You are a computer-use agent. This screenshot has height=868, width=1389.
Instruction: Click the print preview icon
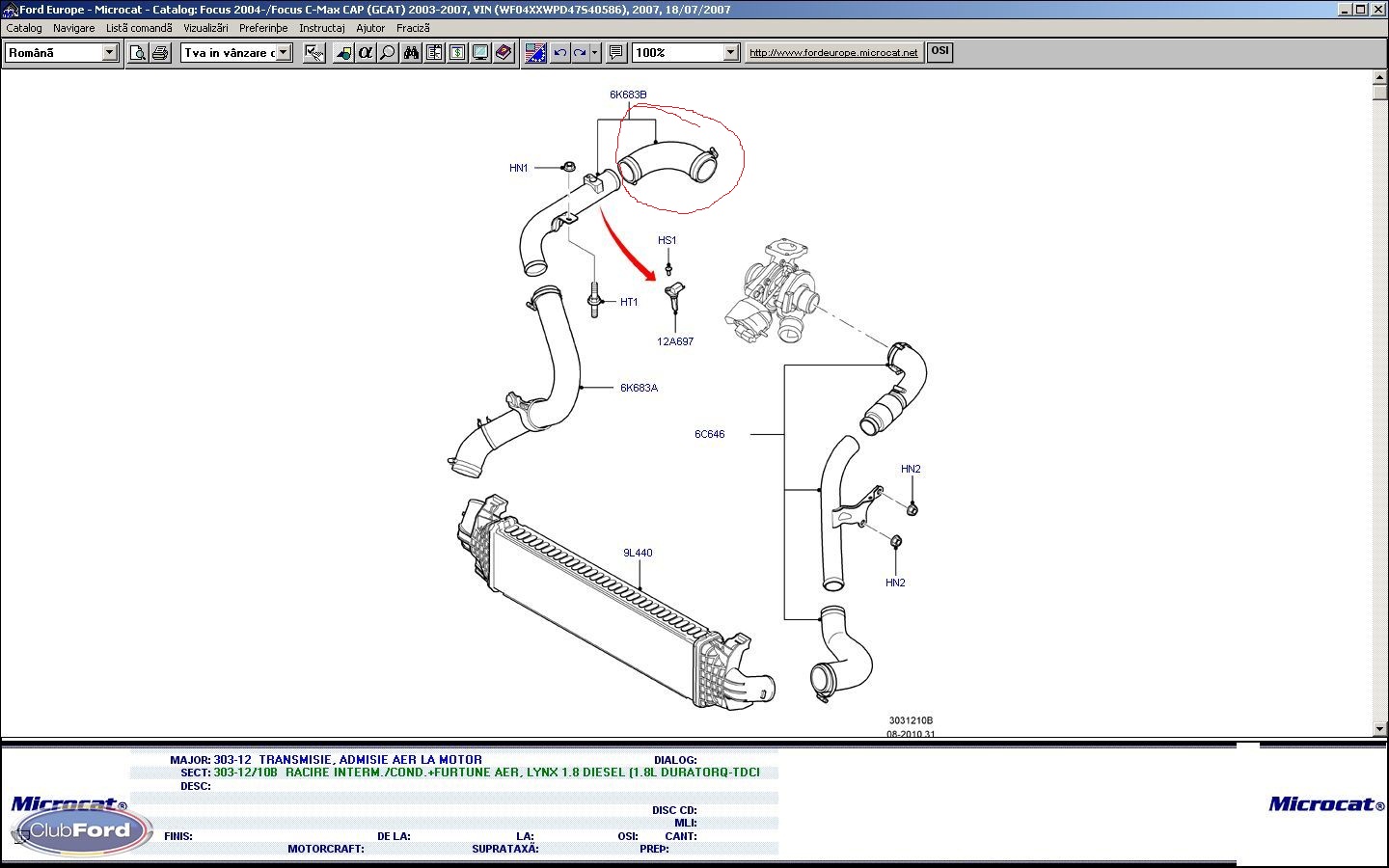tap(138, 53)
